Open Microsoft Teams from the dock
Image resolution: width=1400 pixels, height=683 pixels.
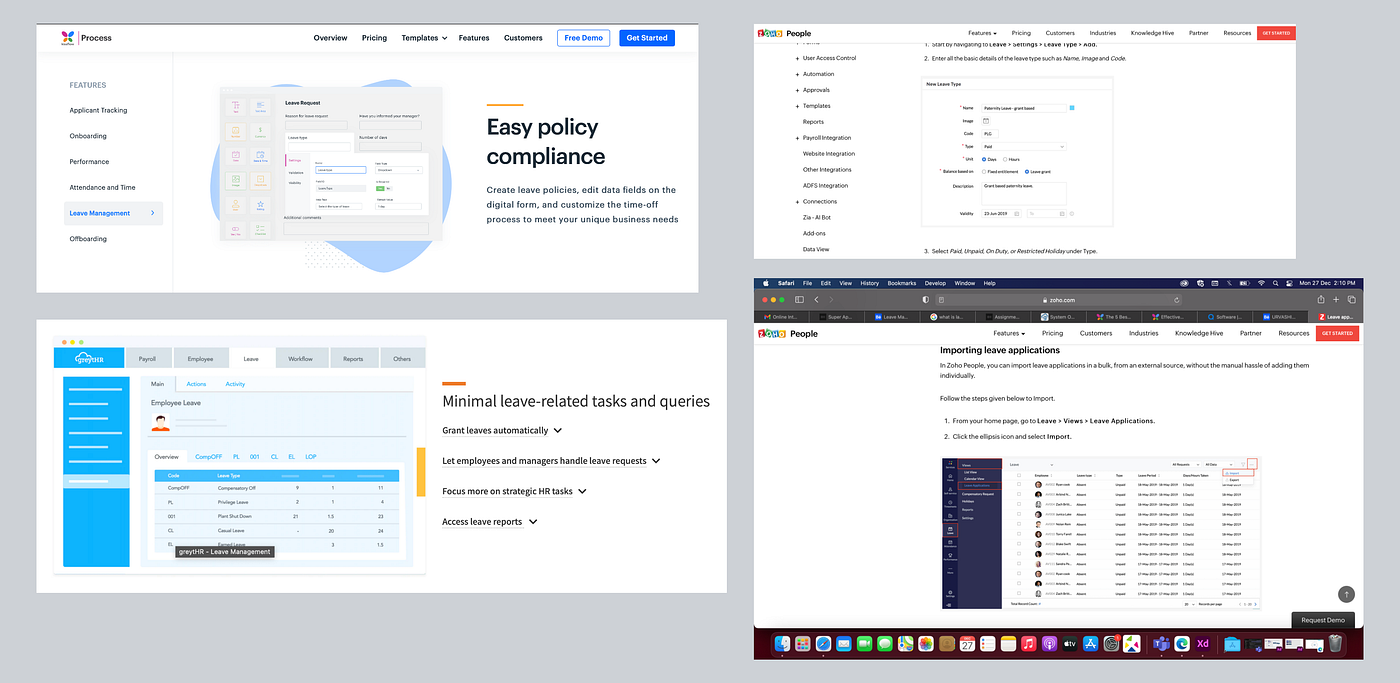[x=1161, y=644]
